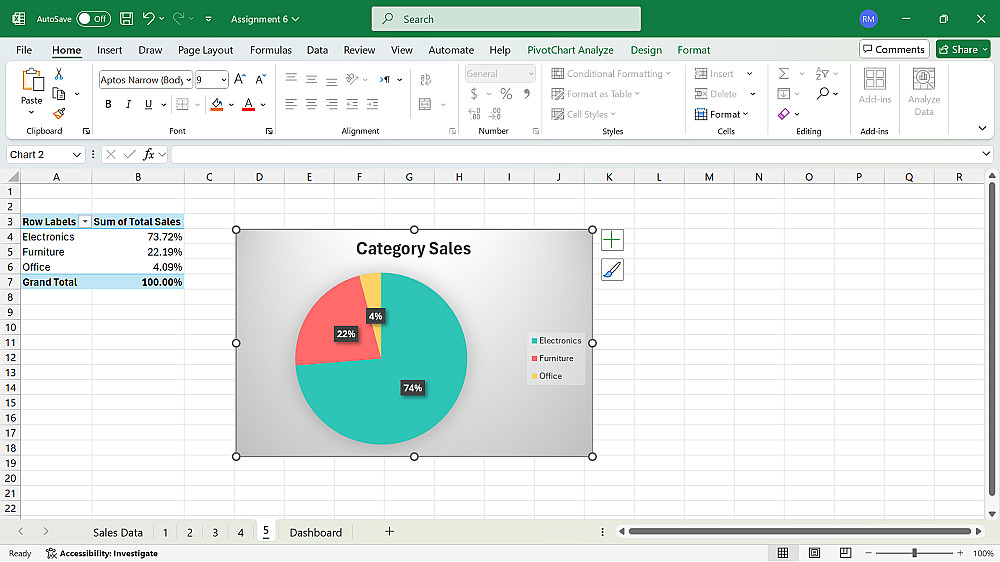Open the Row Labels filter dropdown

pos(85,222)
